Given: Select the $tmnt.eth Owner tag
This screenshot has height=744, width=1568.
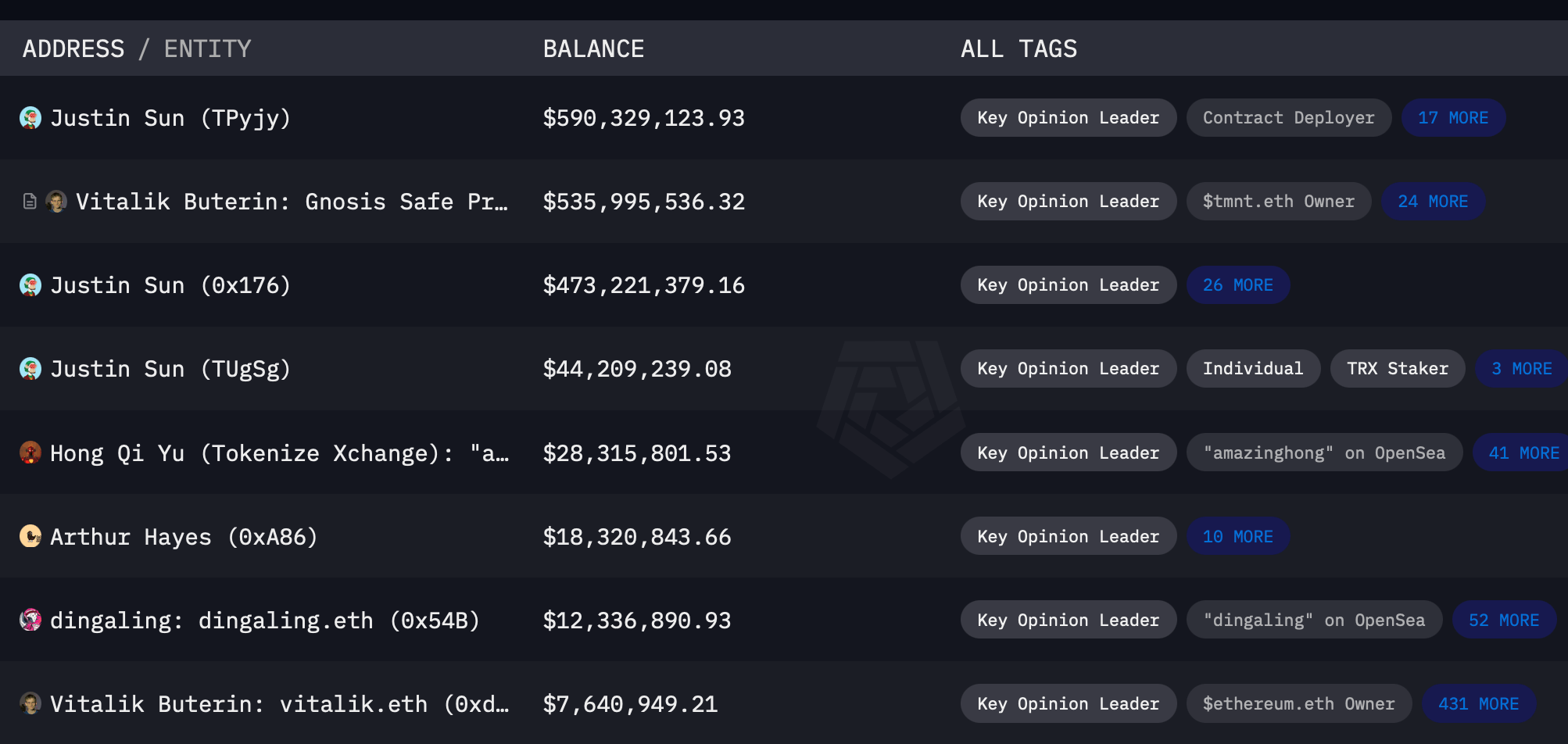Looking at the screenshot, I should 1278,201.
